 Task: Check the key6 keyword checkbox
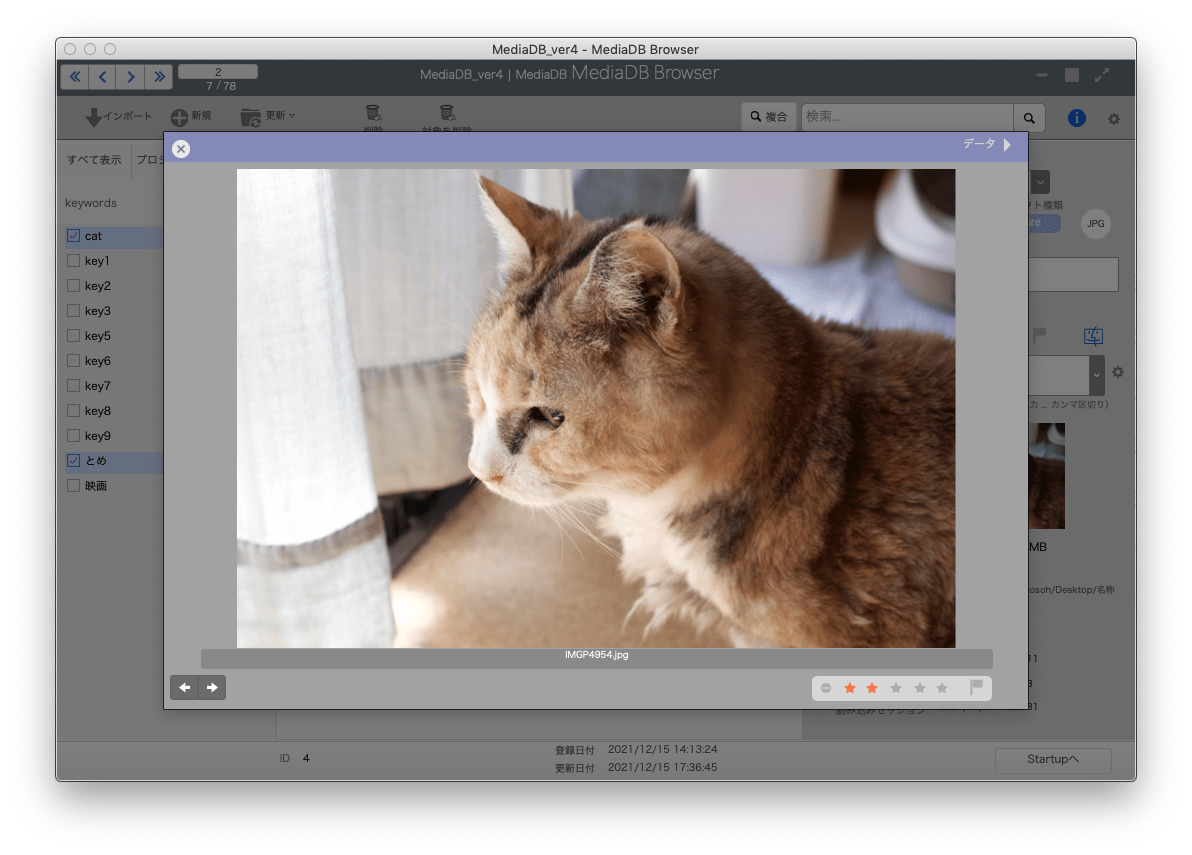tap(74, 360)
